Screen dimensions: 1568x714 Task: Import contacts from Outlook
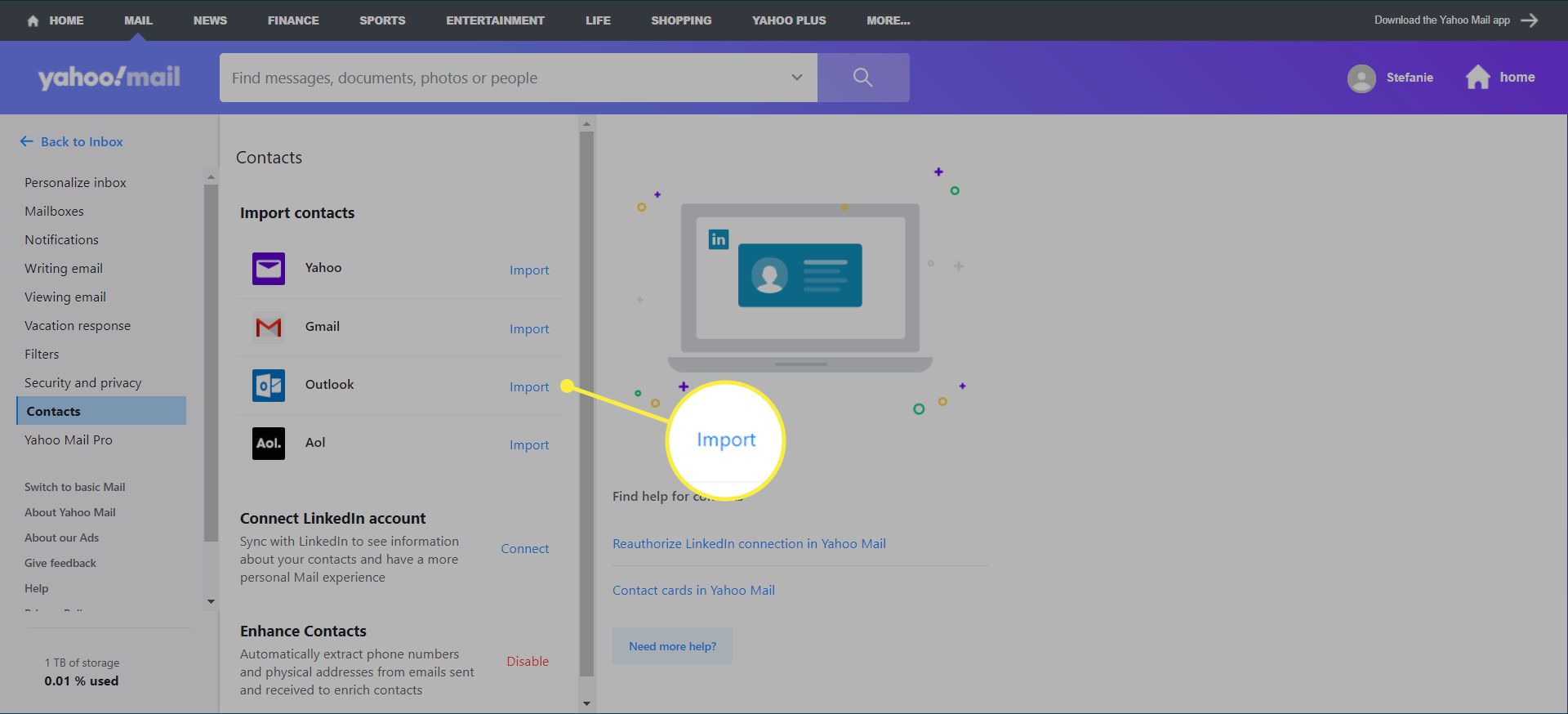529,387
